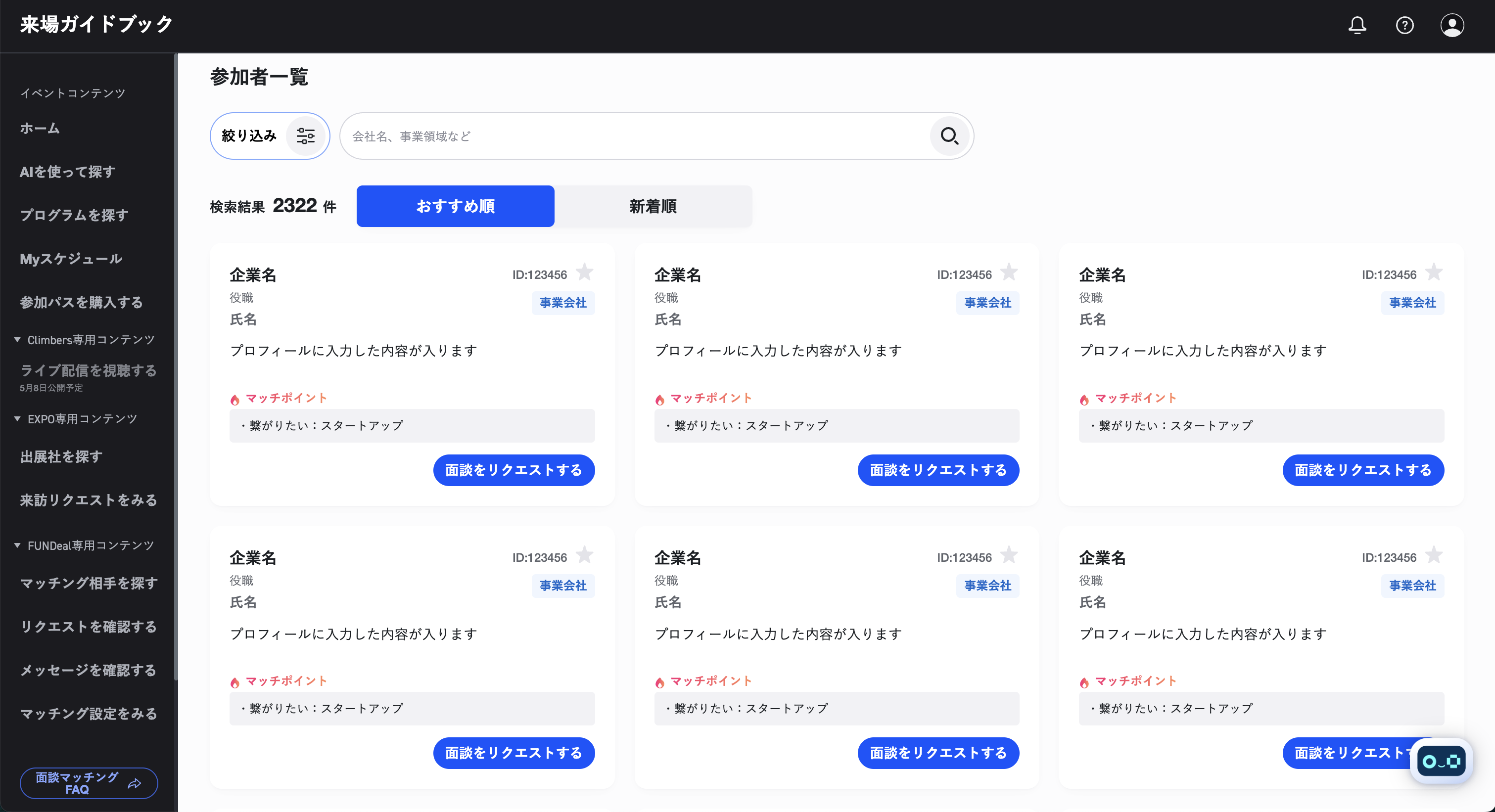Favorite the middle bottom-row card with the star
The image size is (1495, 812).
pos(1009,555)
